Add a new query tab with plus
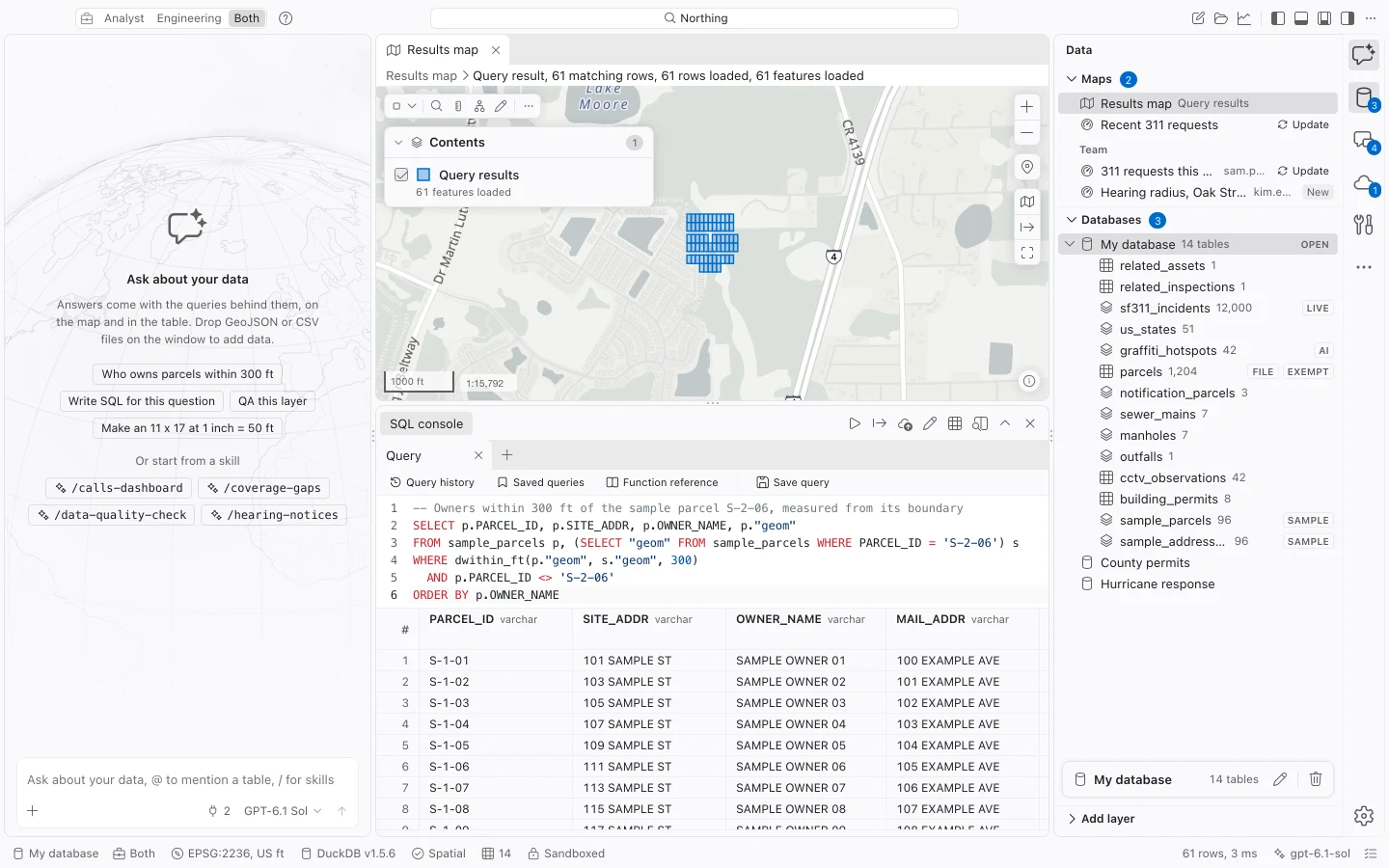The height and width of the screenshot is (868, 1389). (x=507, y=455)
